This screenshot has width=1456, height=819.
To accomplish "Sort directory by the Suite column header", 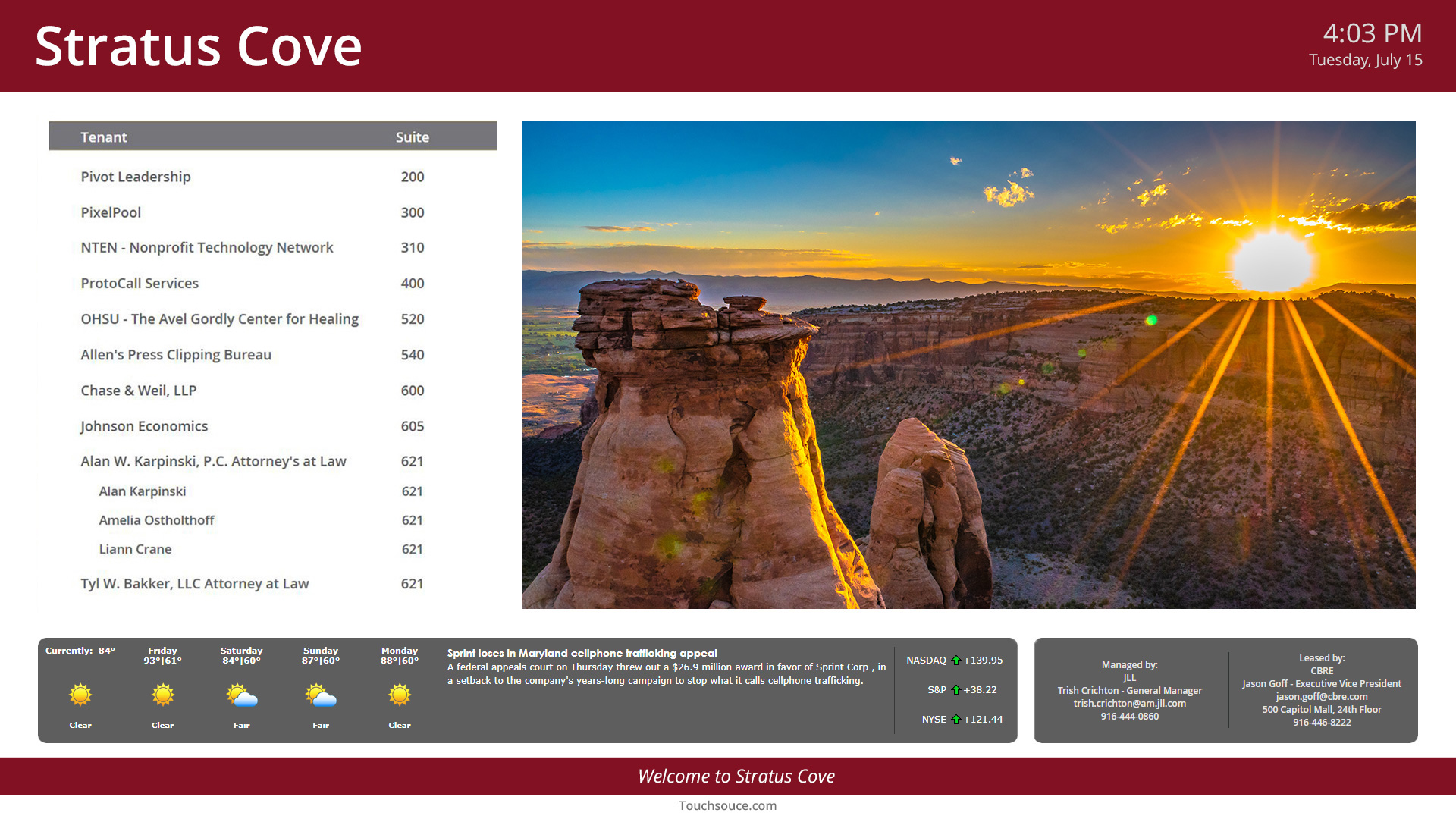I will 413,136.
